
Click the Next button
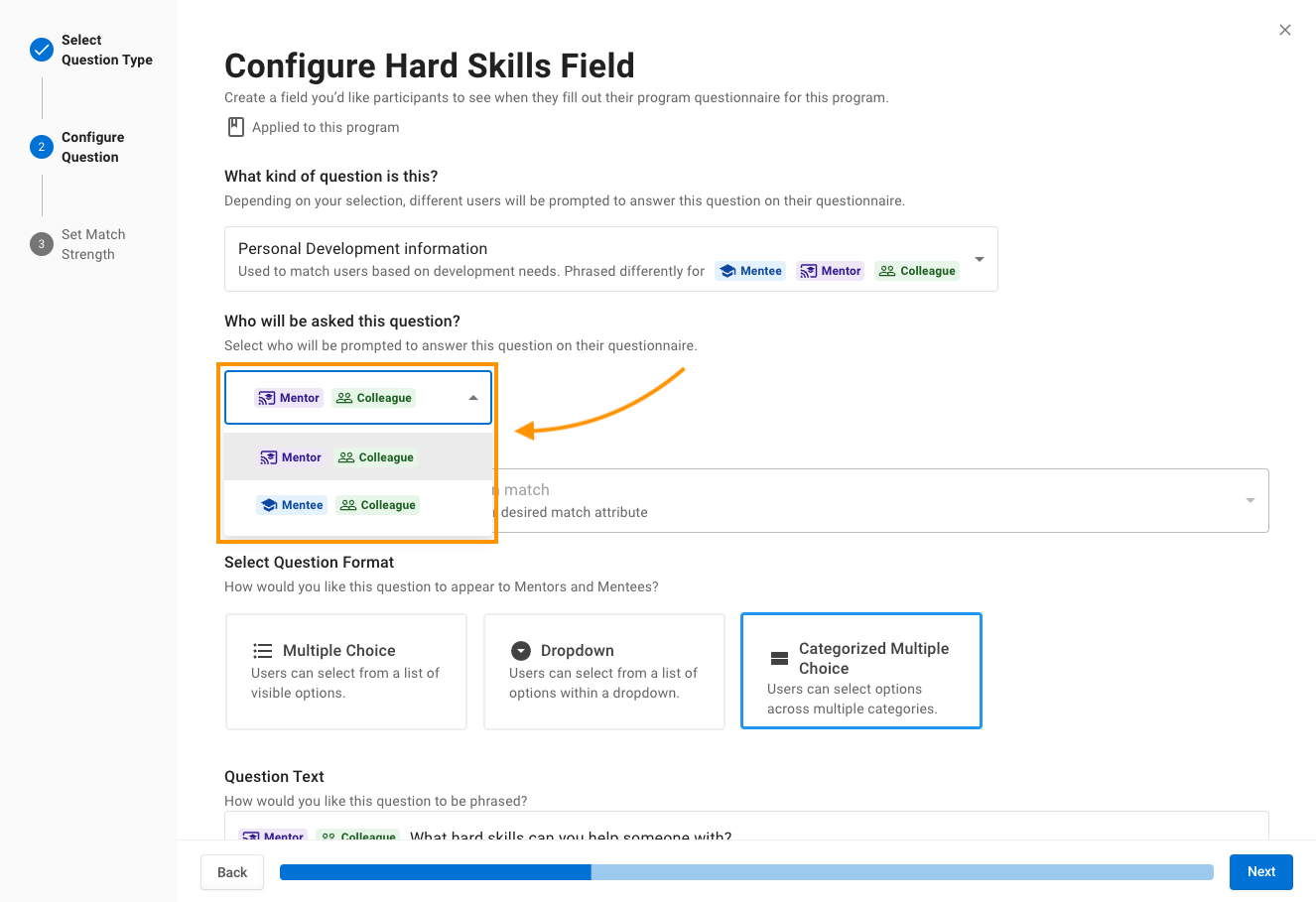coord(1260,872)
